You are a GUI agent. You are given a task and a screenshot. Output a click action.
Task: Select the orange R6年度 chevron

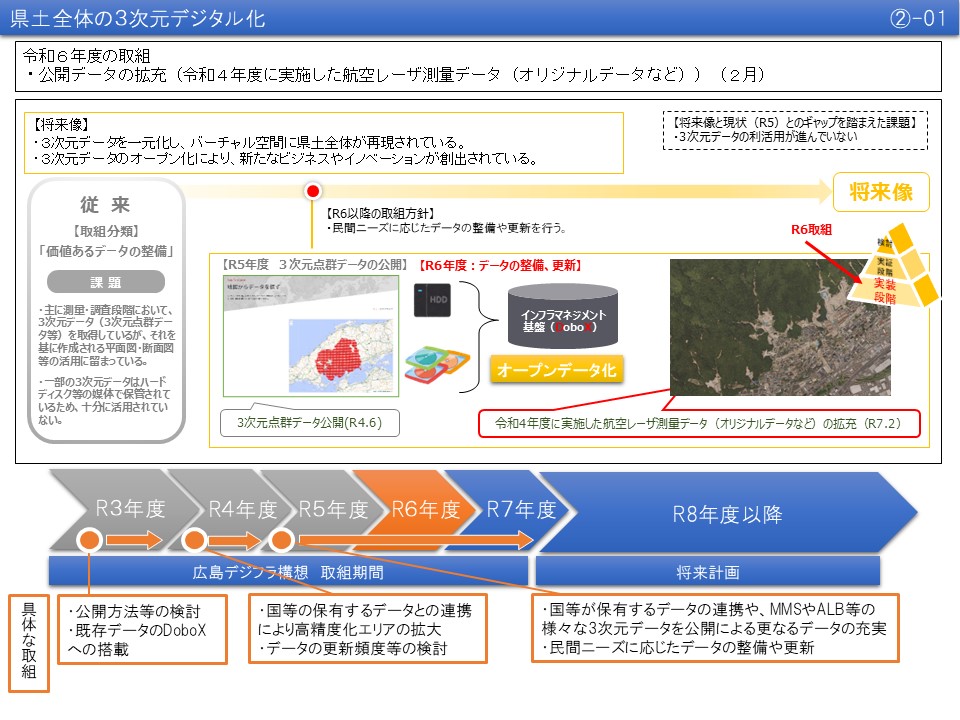pyautogui.click(x=424, y=507)
